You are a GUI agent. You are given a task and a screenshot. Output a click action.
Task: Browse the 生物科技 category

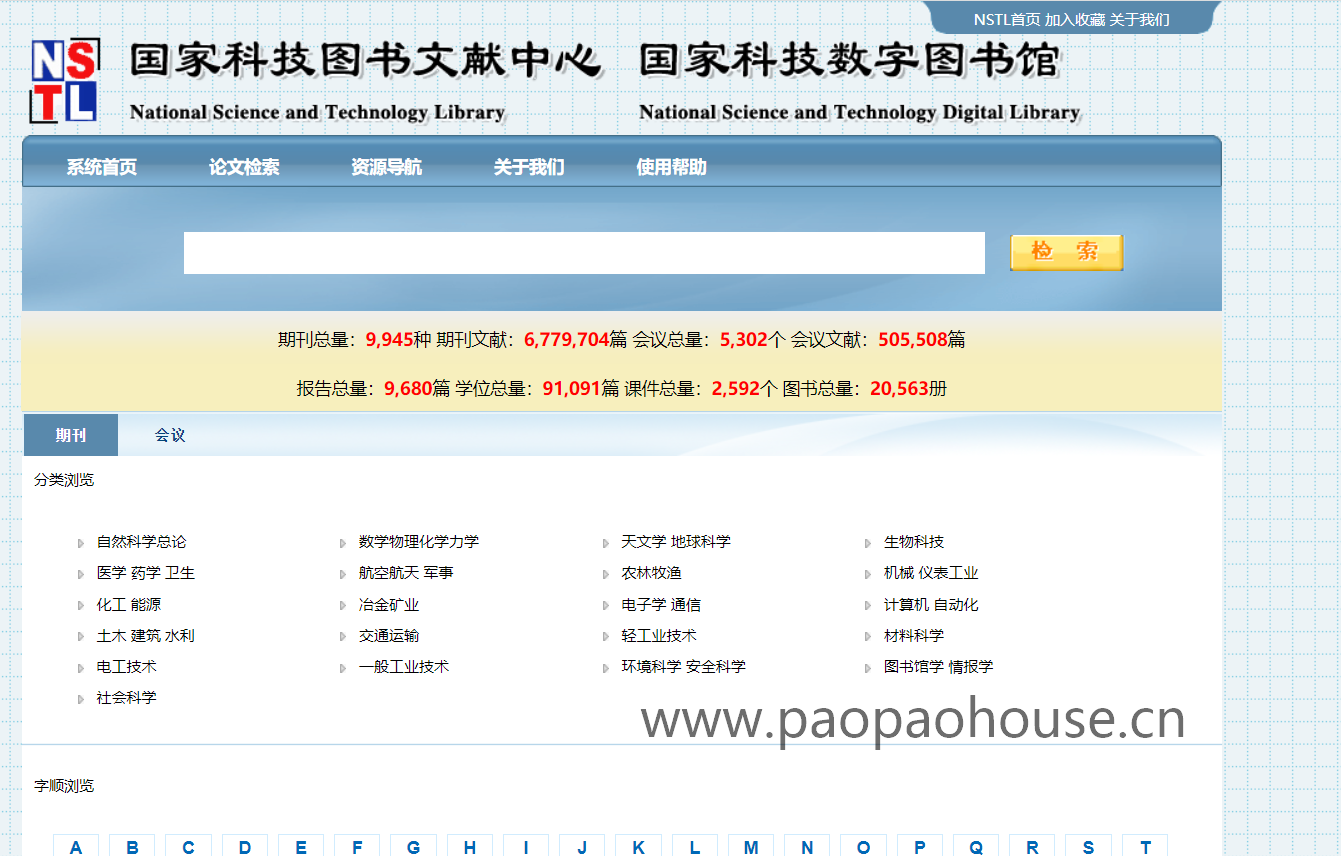coord(914,542)
